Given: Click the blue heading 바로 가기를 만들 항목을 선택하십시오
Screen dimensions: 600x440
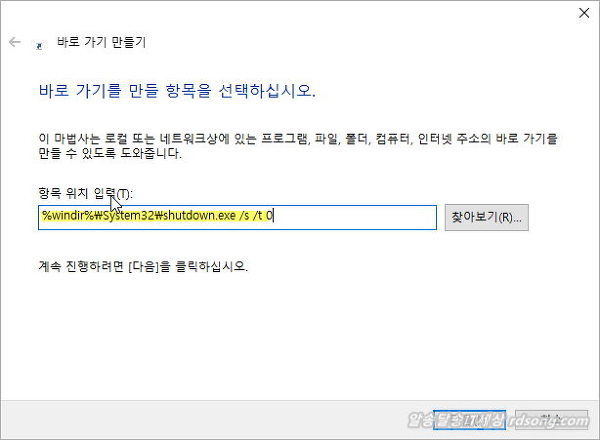Looking at the screenshot, I should (x=177, y=91).
